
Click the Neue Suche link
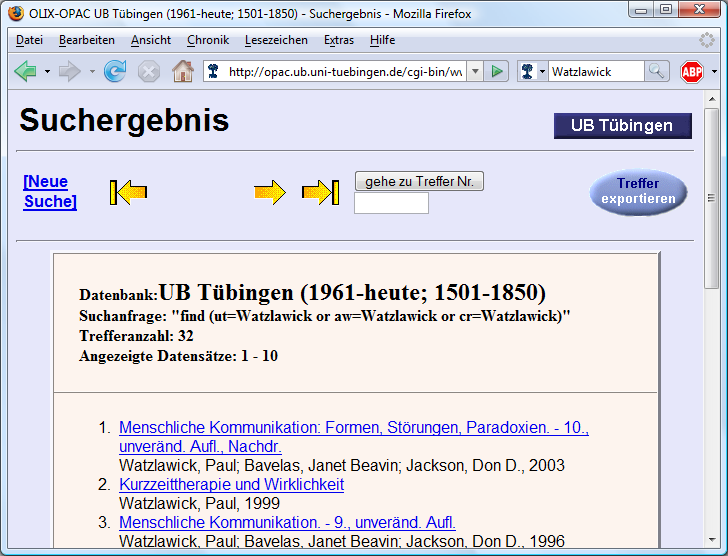(50, 191)
